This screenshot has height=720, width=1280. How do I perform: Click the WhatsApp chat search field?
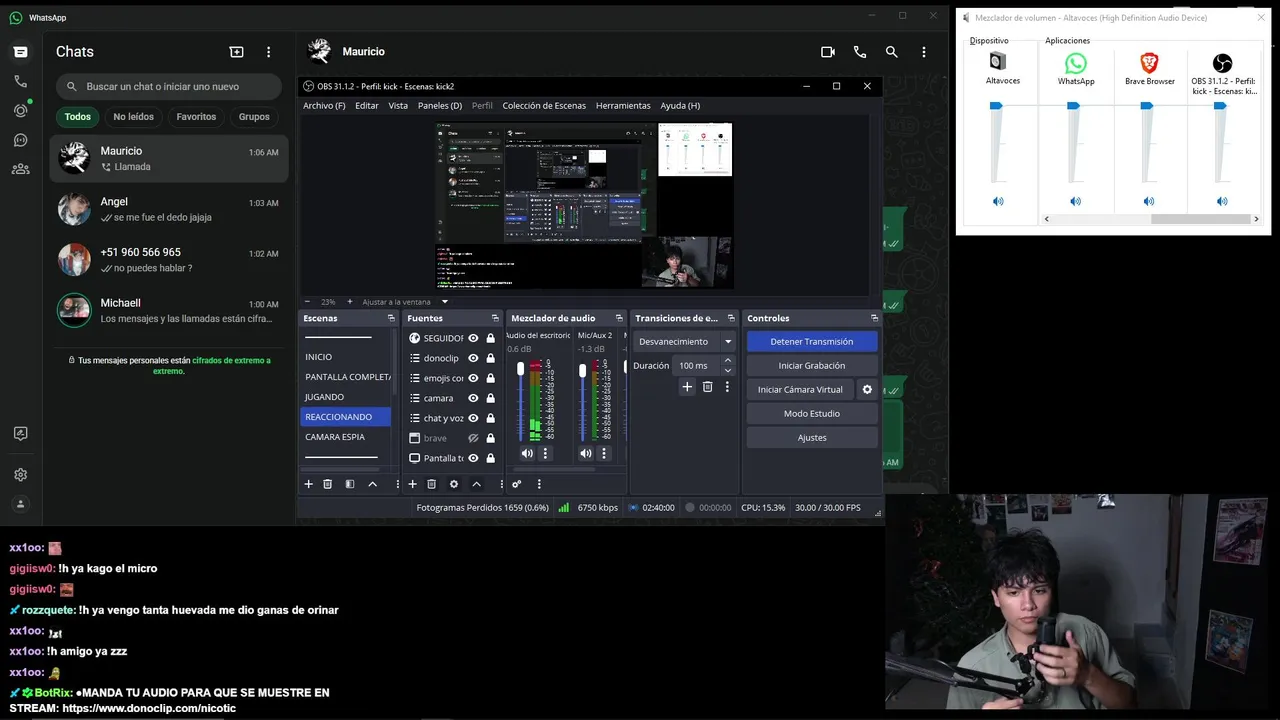click(169, 87)
